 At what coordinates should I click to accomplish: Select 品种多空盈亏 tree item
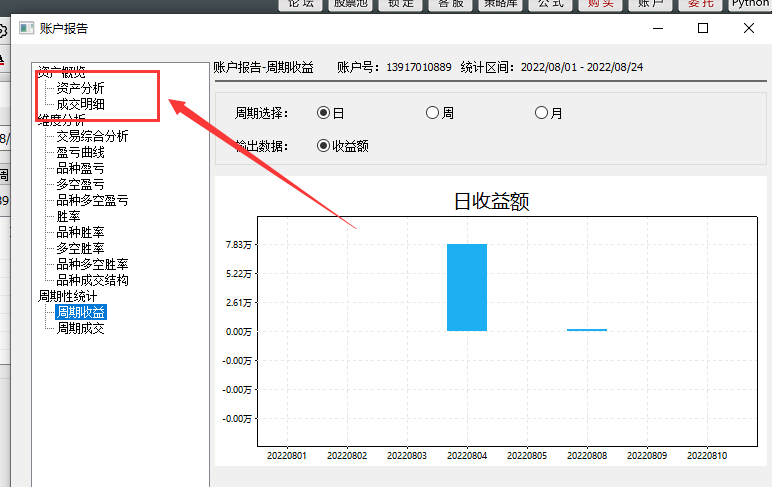92,200
